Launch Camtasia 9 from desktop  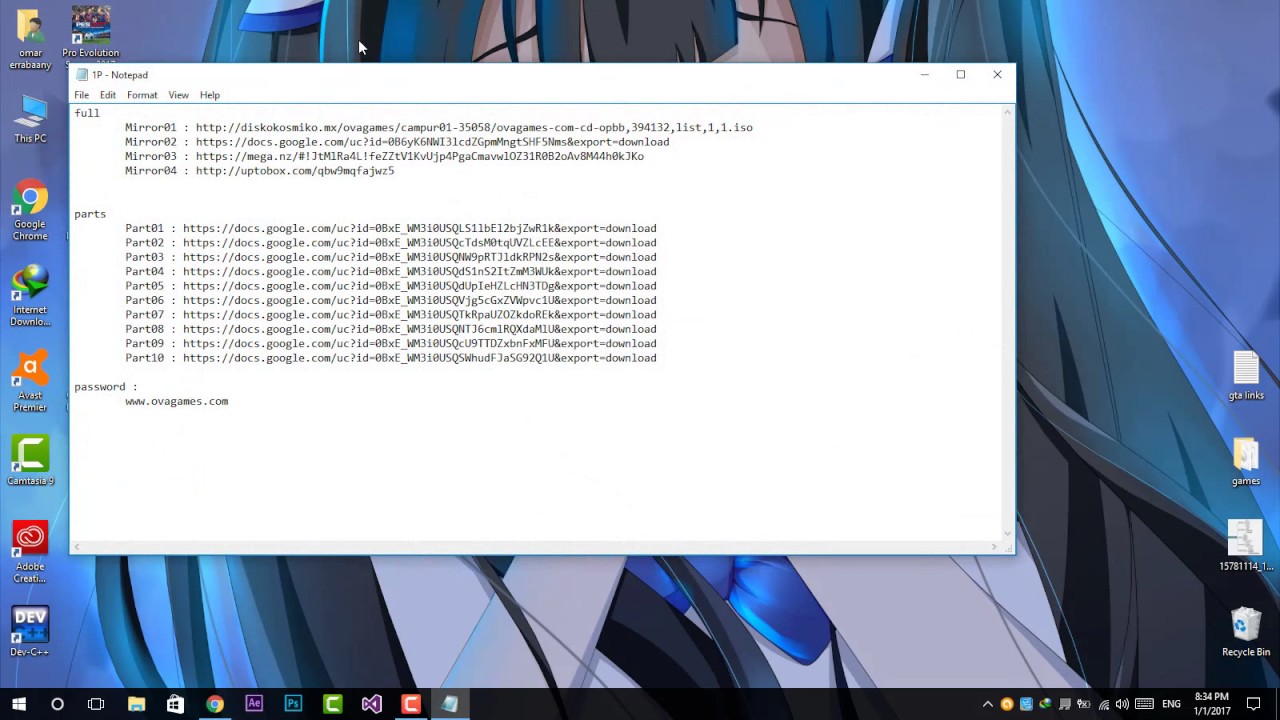tap(30, 462)
